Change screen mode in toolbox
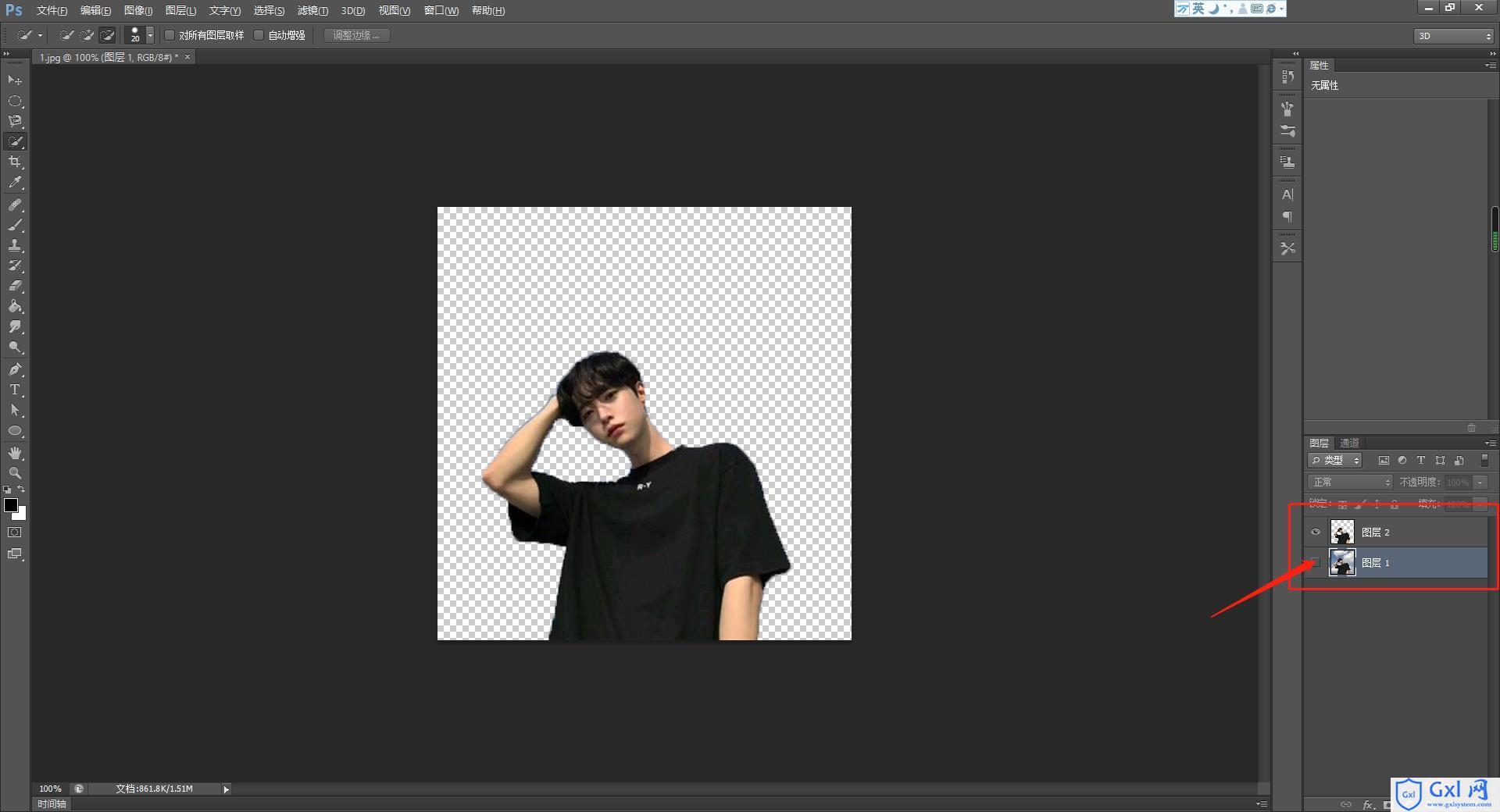This screenshot has height=812, width=1500. pyautogui.click(x=15, y=554)
